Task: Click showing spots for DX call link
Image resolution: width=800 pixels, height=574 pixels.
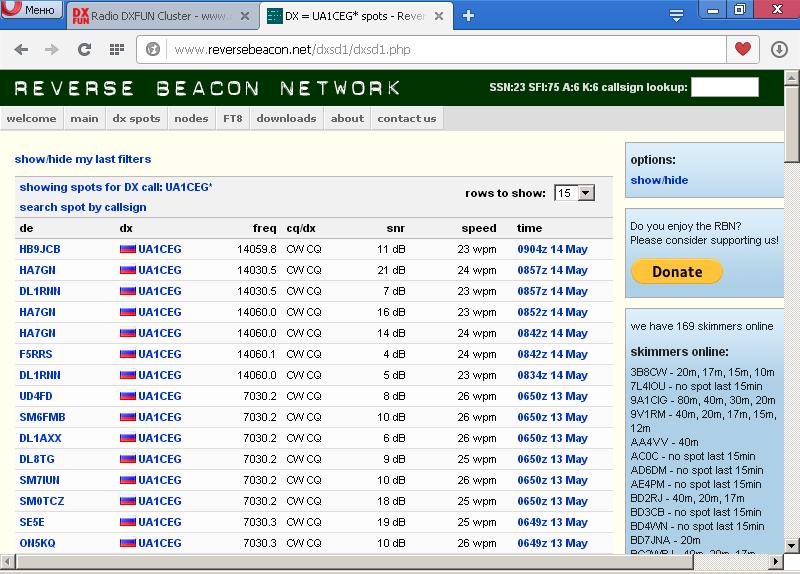Action: (x=116, y=187)
